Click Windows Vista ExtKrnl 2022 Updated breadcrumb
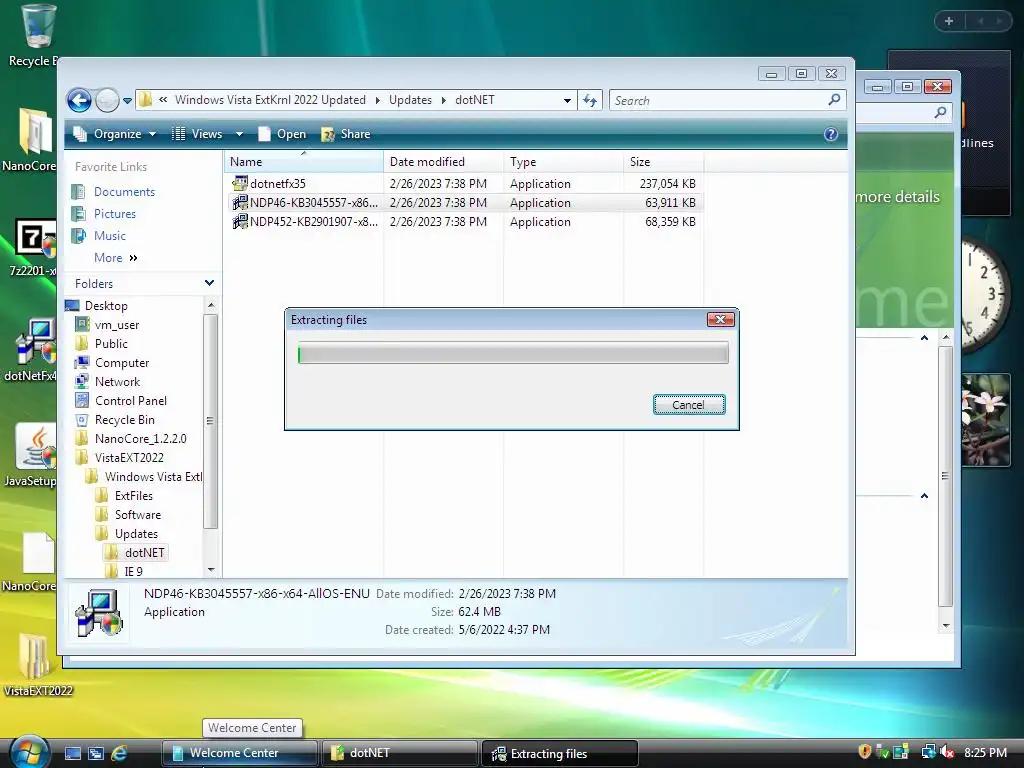 point(270,100)
